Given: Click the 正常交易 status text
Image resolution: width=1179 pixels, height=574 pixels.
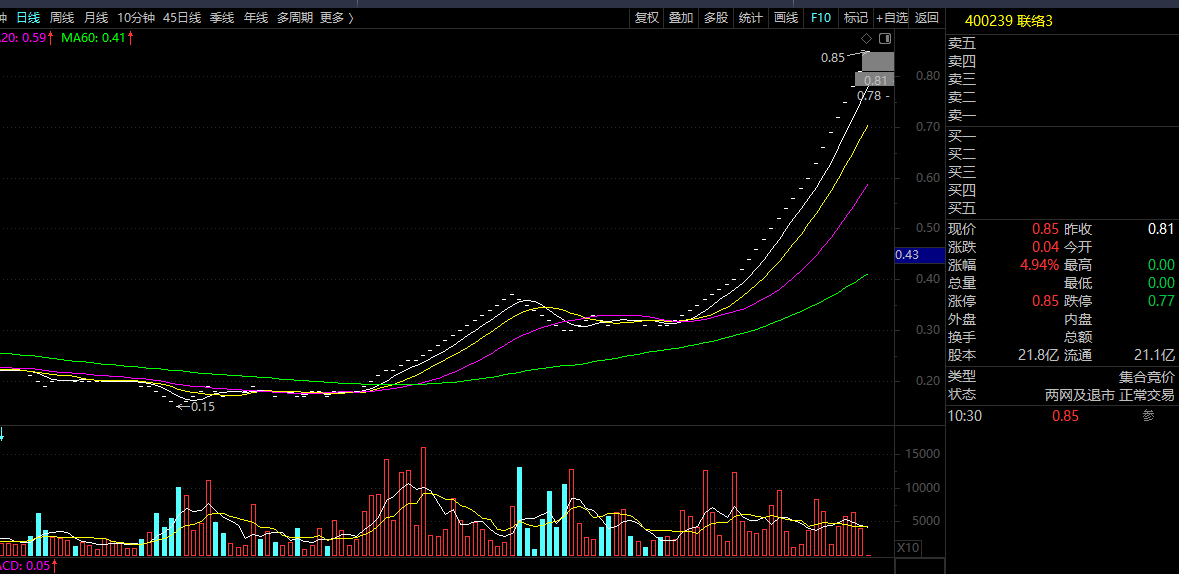Looking at the screenshot, I should 1147,395.
